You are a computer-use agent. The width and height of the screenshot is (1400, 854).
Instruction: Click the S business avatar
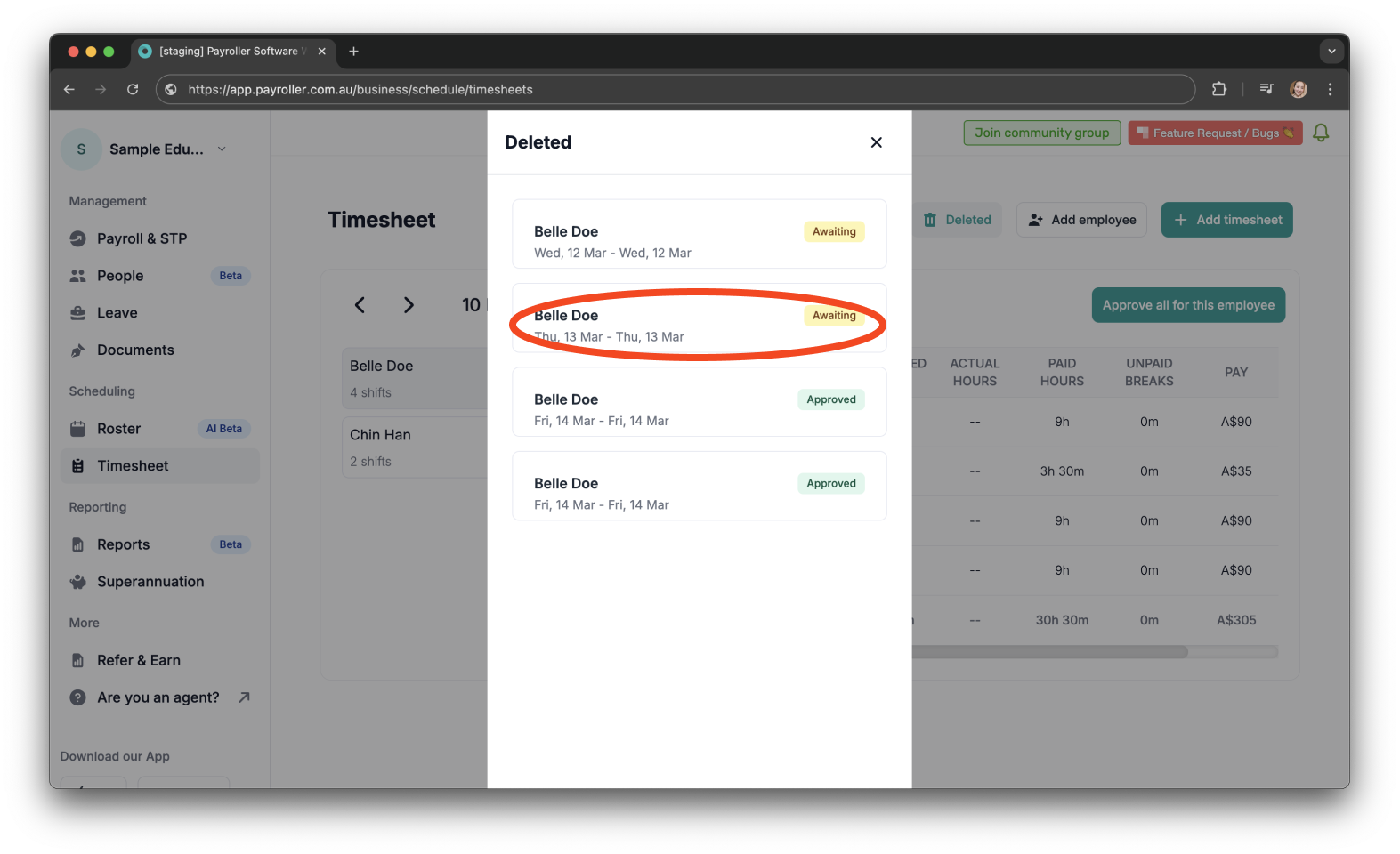tap(81, 149)
